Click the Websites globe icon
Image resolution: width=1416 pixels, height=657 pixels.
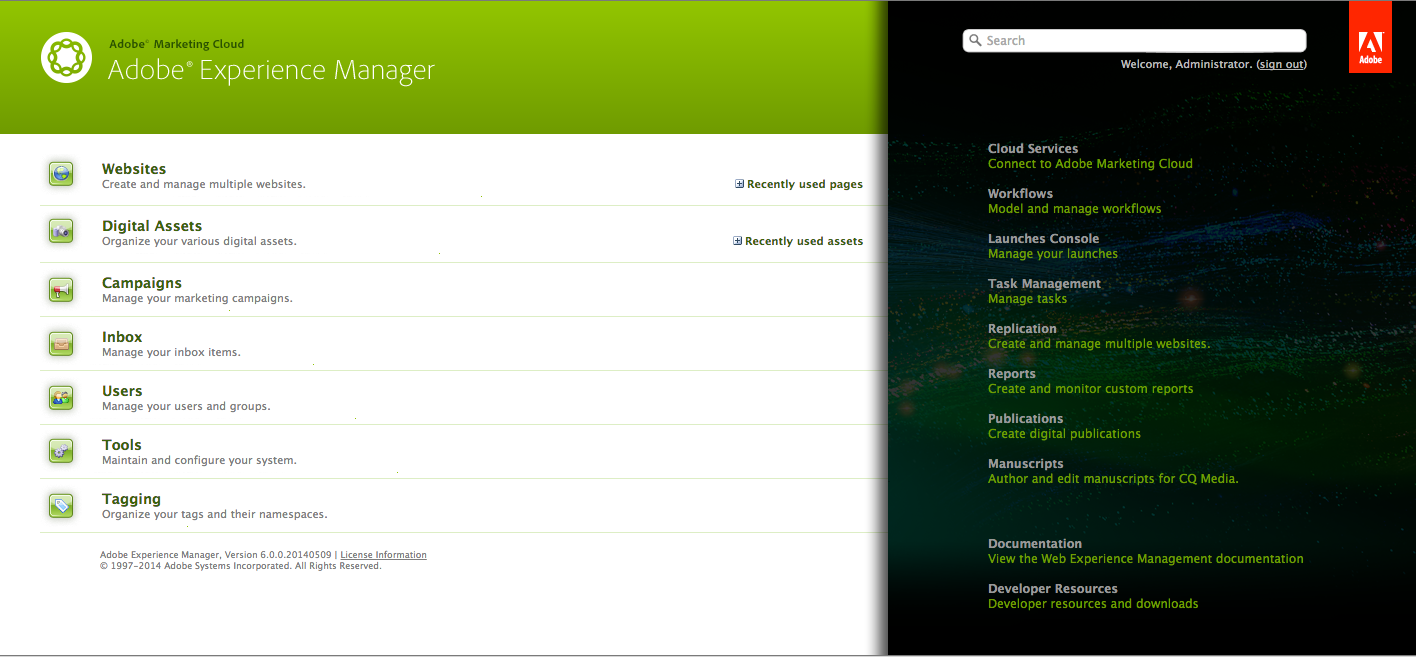click(62, 174)
